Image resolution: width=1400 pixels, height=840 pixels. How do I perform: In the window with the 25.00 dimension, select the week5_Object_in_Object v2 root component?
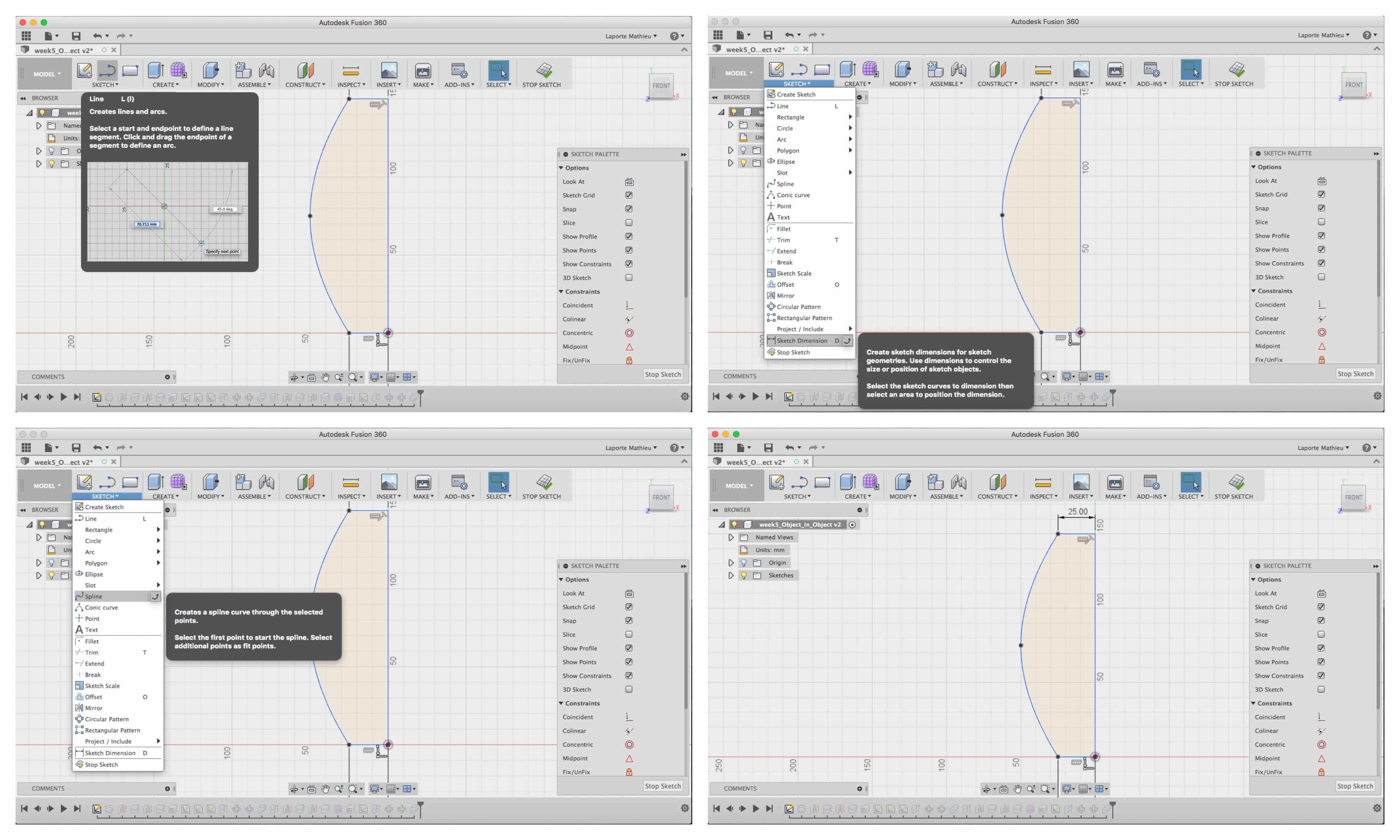click(x=800, y=525)
